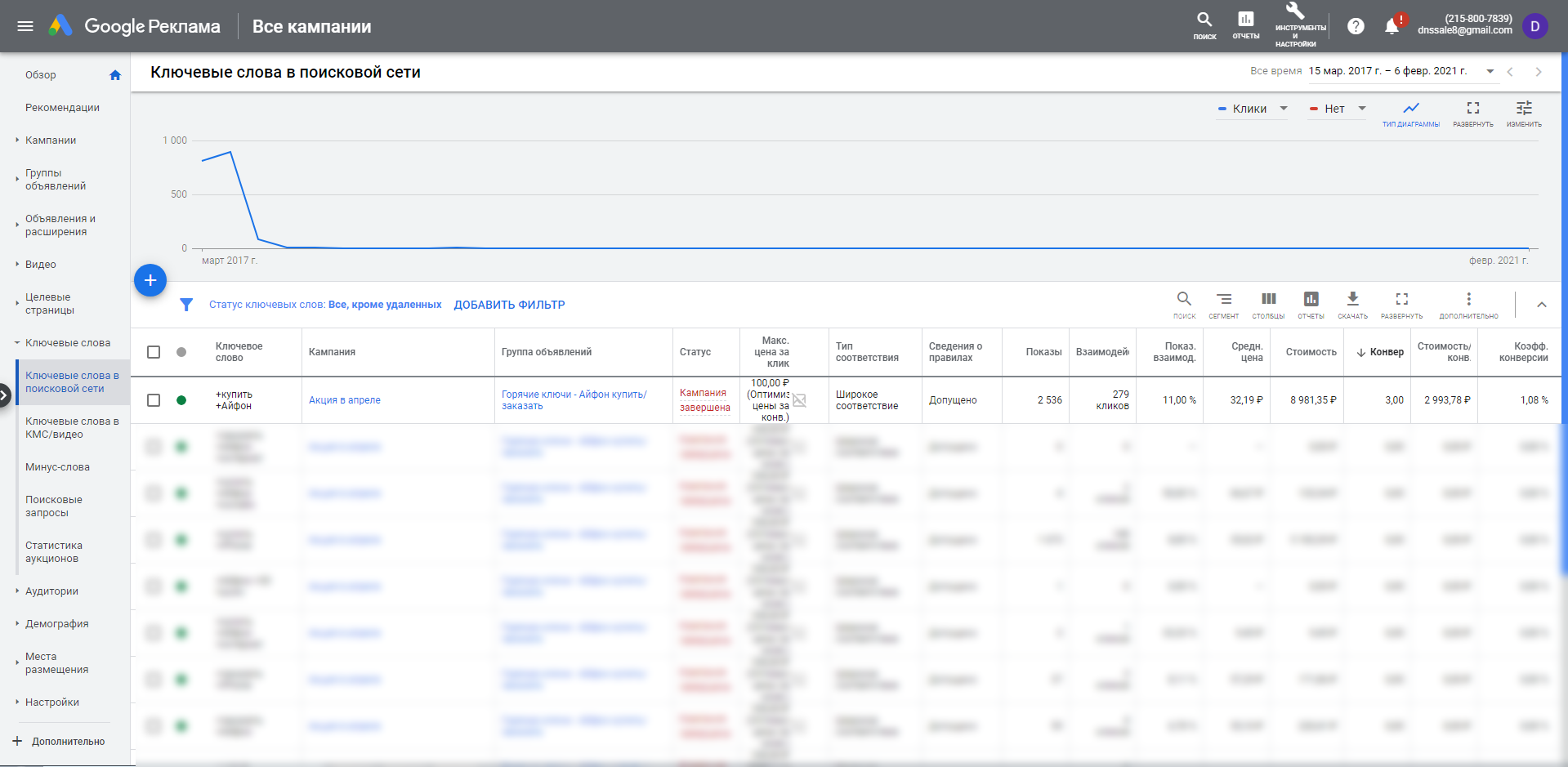Viewport: 1568px width, 767px height.
Task: Click the sidebar collapse arrow handle
Action: (x=5, y=395)
